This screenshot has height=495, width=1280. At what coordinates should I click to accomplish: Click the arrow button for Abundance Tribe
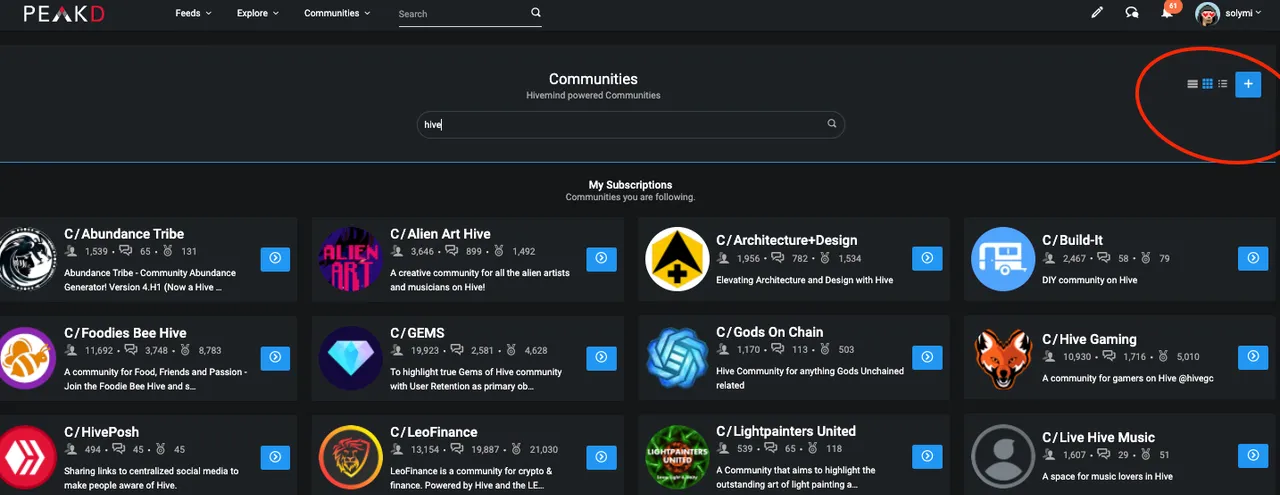tap(275, 258)
